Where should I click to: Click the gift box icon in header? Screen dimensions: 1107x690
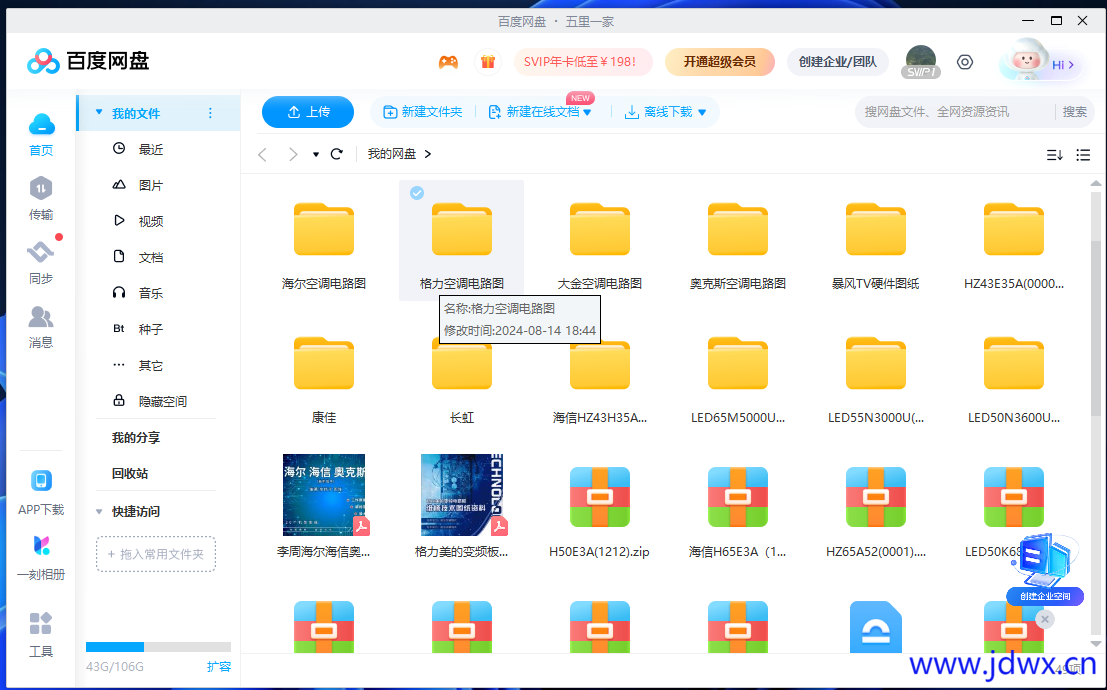coord(488,62)
